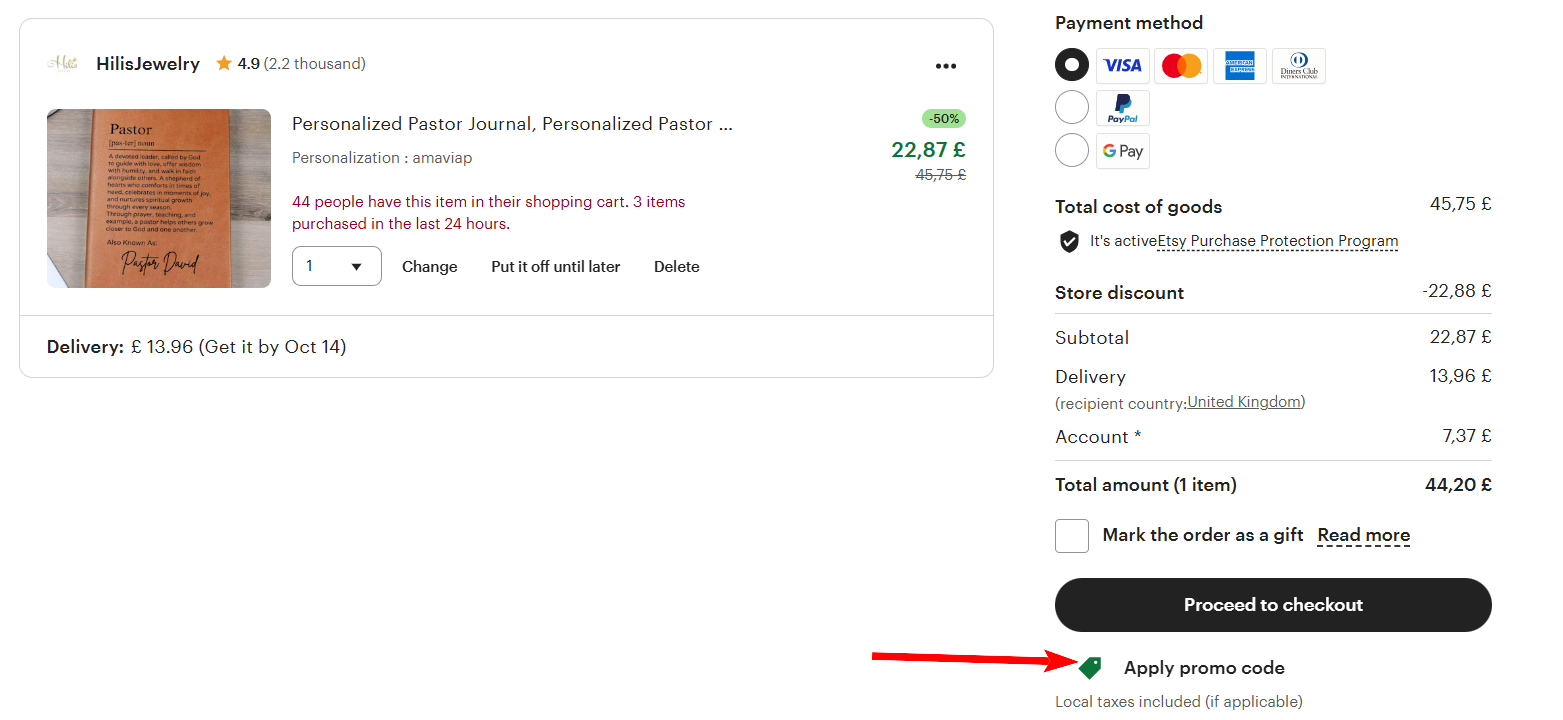Click the PayPal logo icon
The height and width of the screenshot is (720, 1563).
click(1123, 108)
